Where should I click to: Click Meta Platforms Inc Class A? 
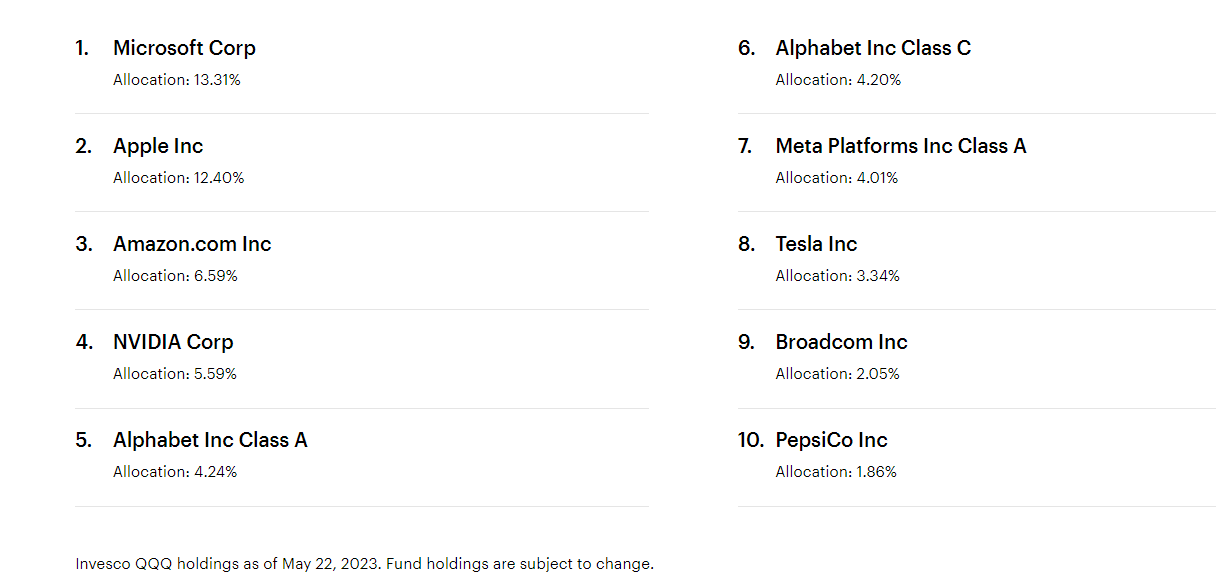[x=901, y=146]
